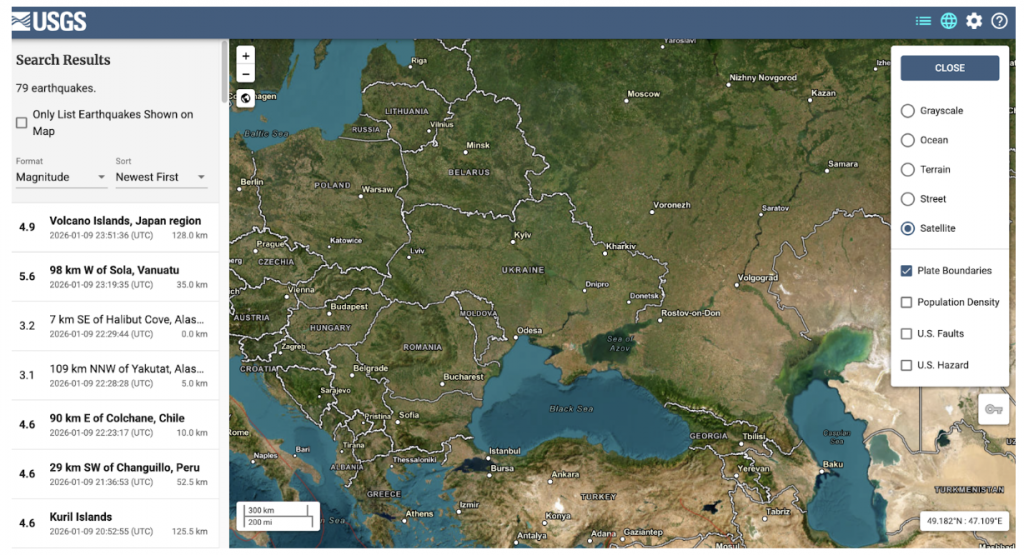The height and width of the screenshot is (555, 1024).
Task: Choose the Grayscale basemap radio button
Action: (908, 111)
